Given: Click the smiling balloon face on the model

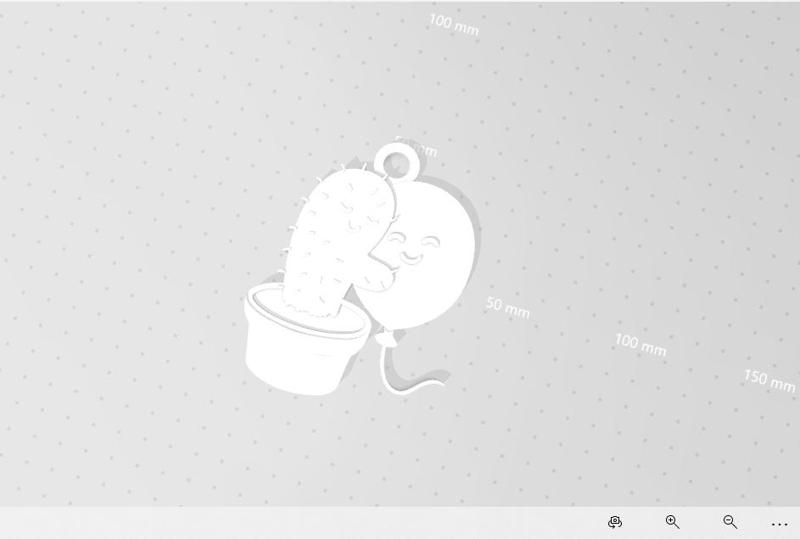Looking at the screenshot, I should [x=413, y=247].
